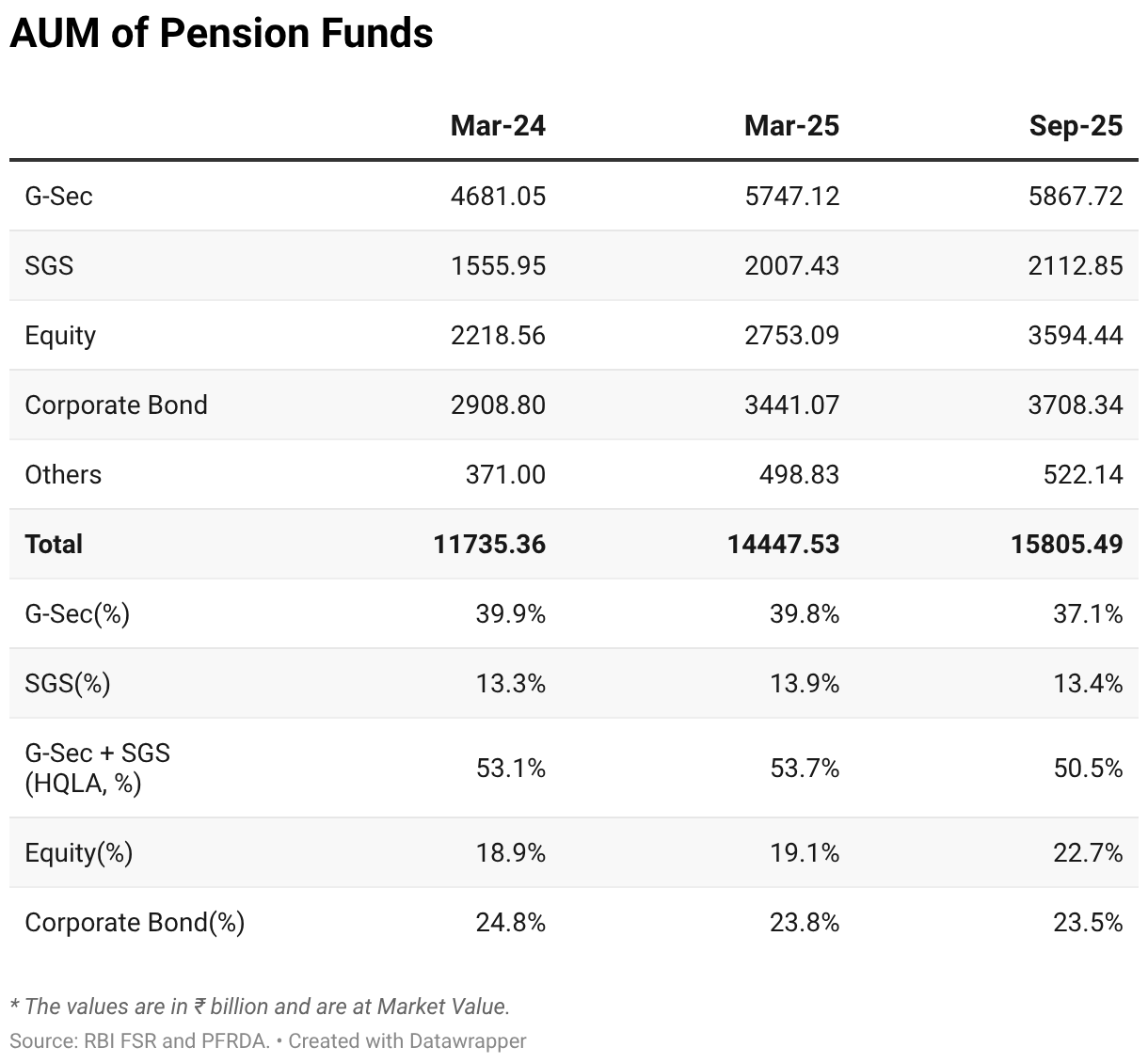The height and width of the screenshot is (1063, 1148).
Task: Click G-Sec Mar-24 value 4681.05
Action: (498, 196)
